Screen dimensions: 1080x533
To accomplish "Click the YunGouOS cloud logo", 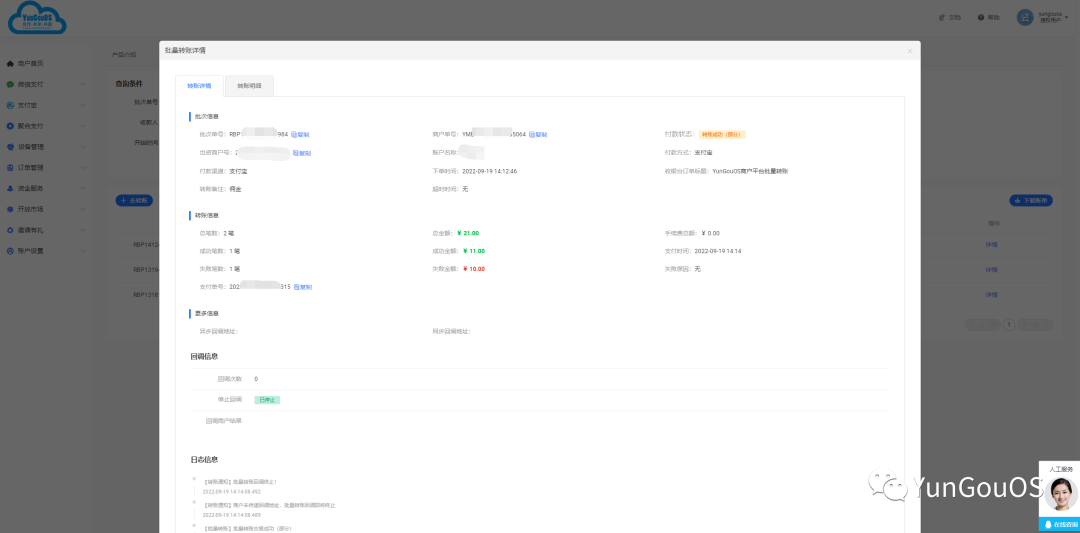I will pos(38,17).
